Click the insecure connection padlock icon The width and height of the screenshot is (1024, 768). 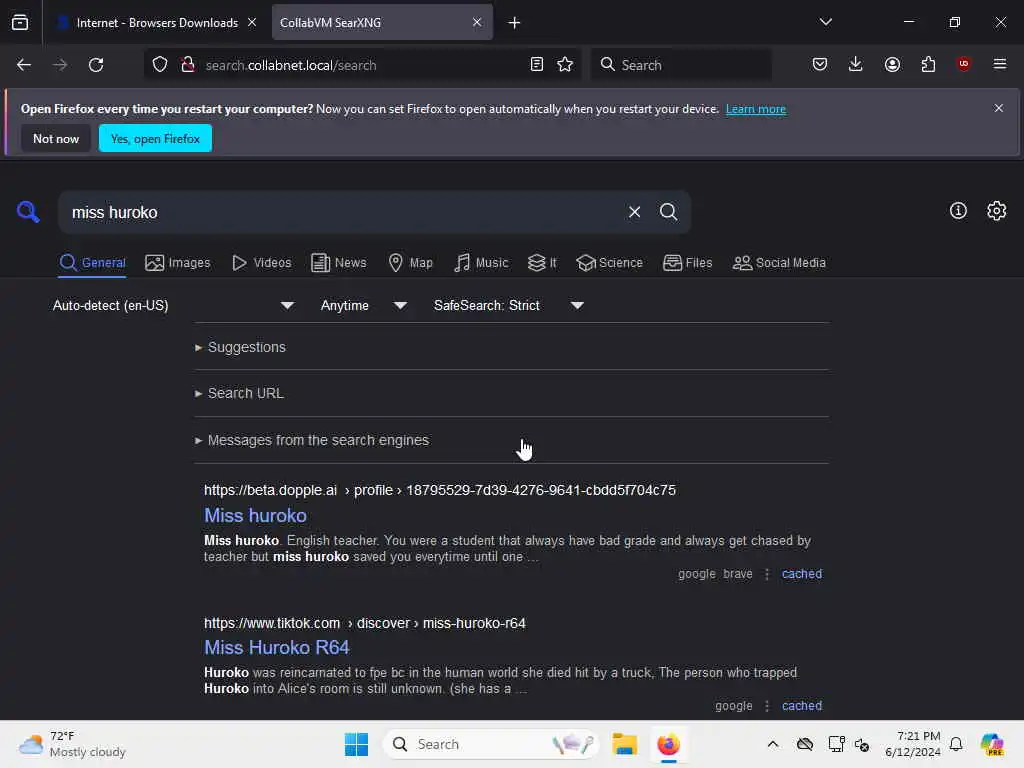[x=188, y=65]
